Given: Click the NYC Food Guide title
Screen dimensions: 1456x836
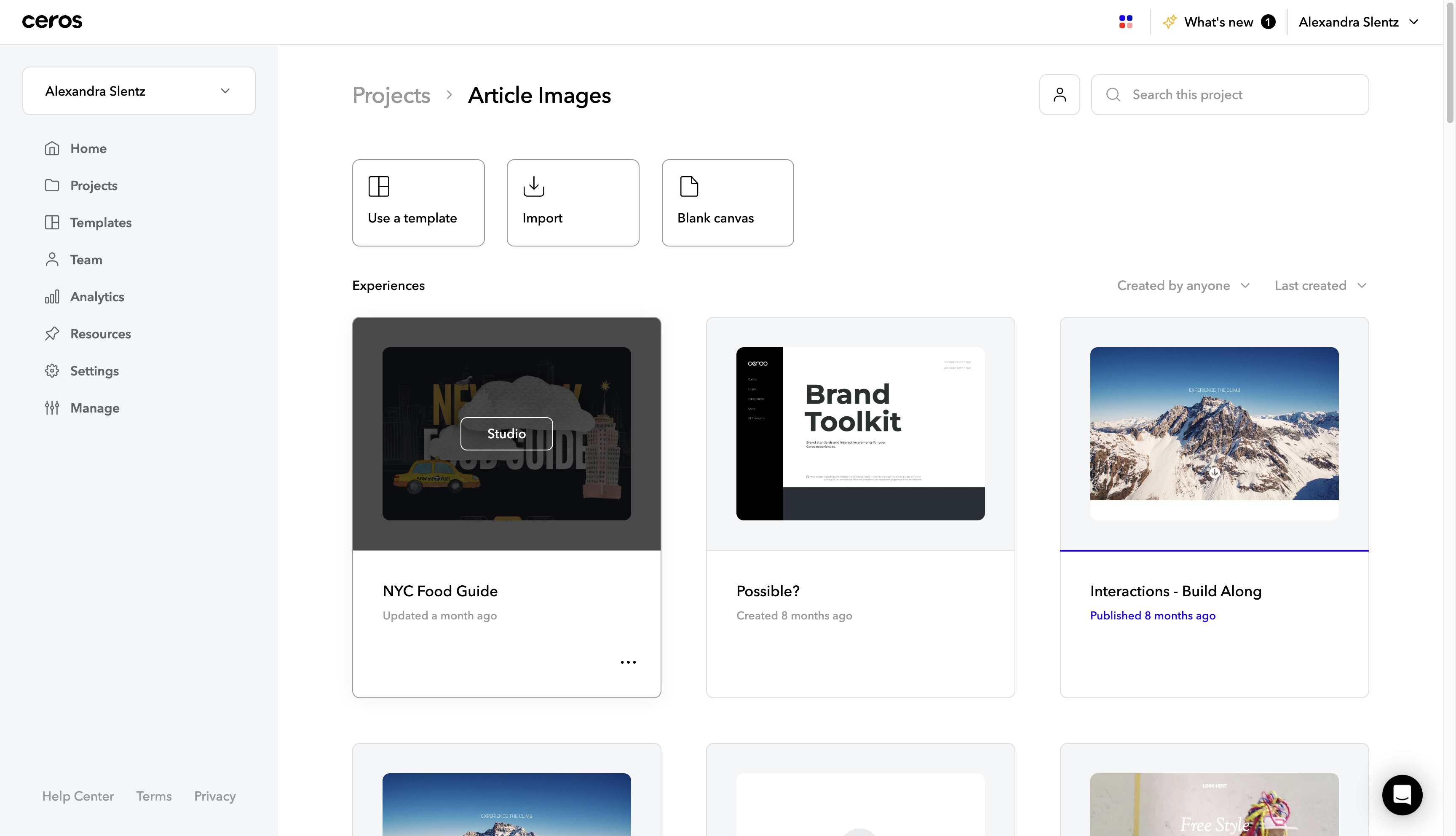Looking at the screenshot, I should click(440, 591).
